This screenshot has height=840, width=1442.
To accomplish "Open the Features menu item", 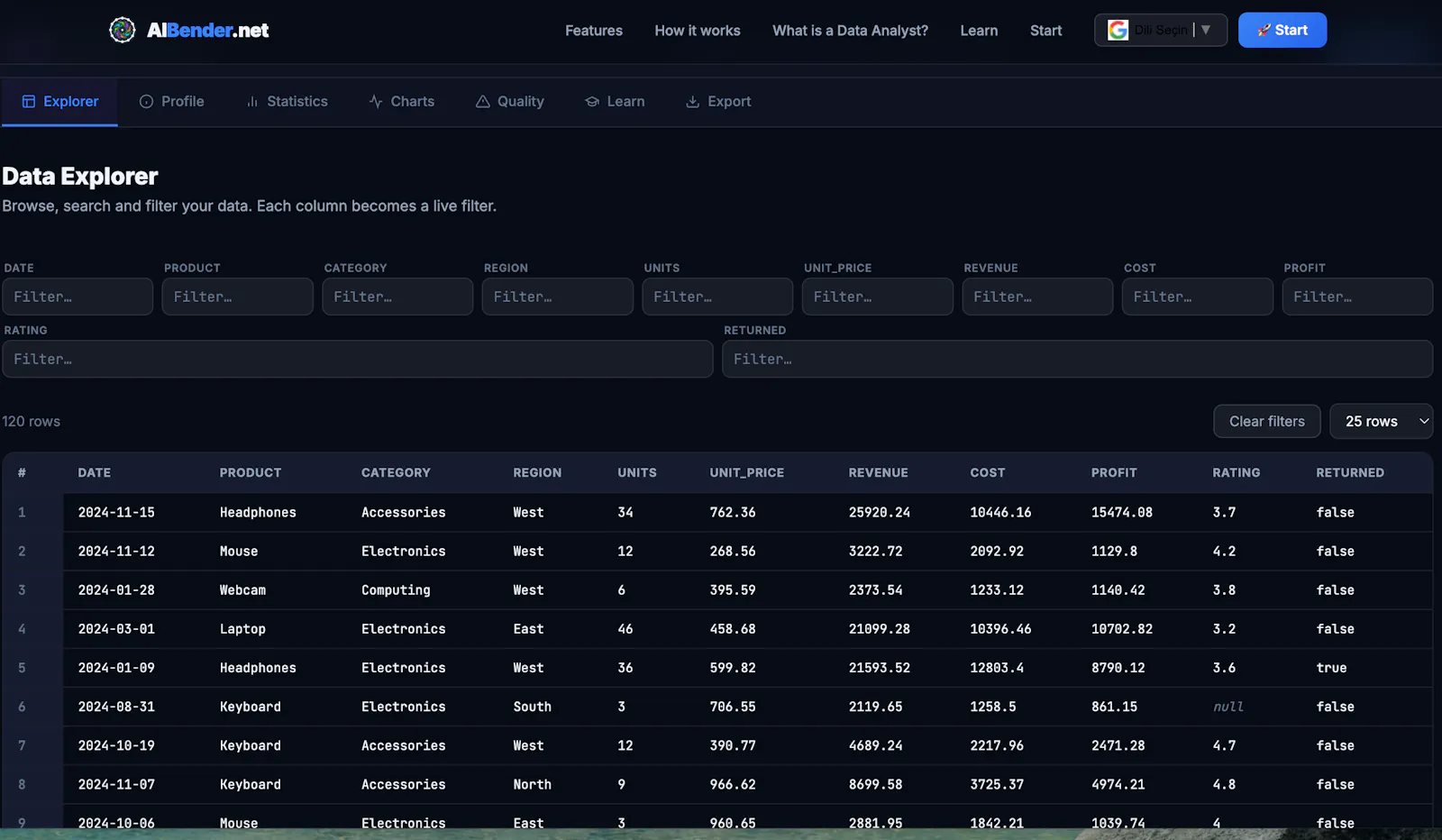I will point(594,31).
